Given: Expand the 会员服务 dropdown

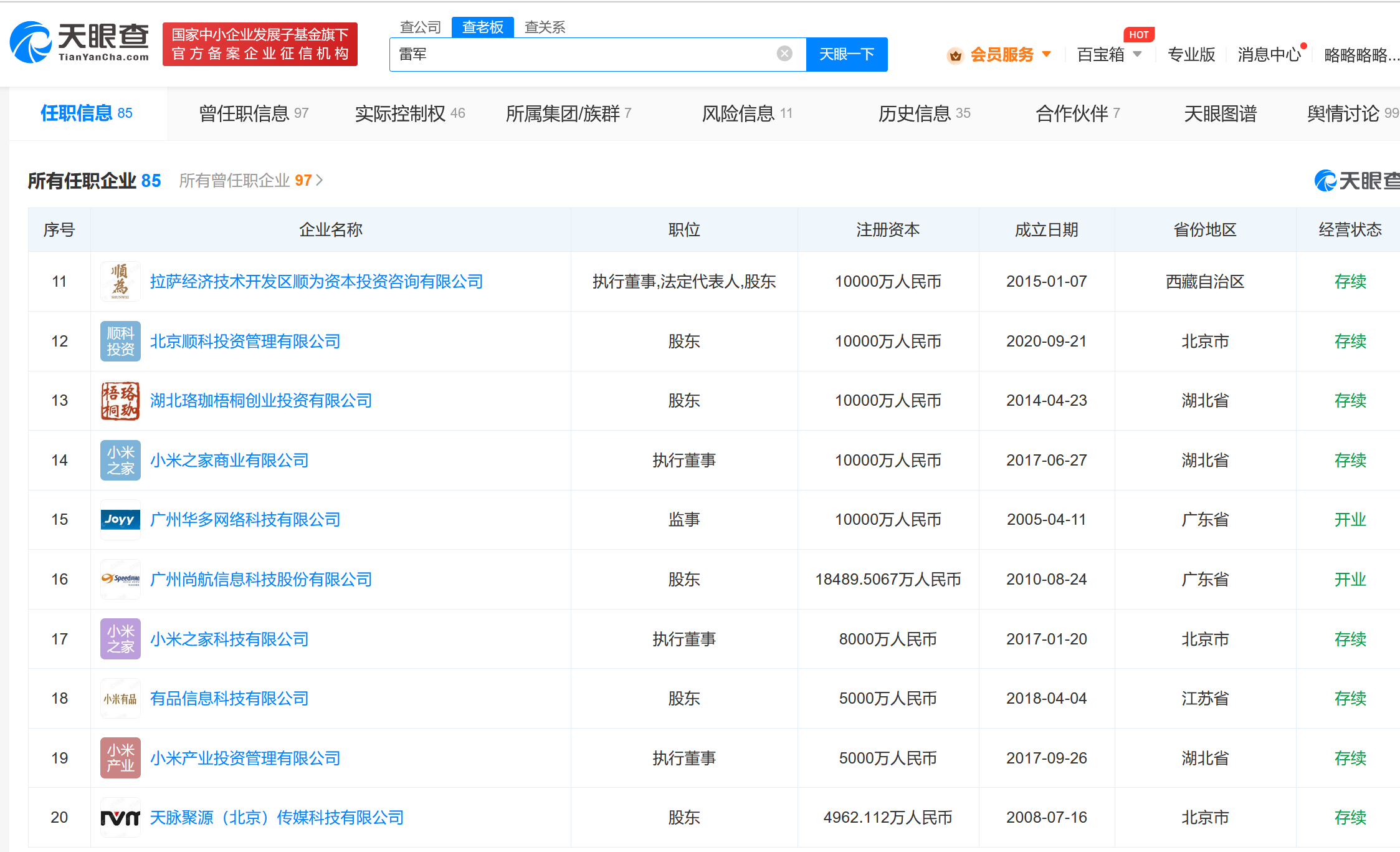Looking at the screenshot, I should (x=1047, y=54).
